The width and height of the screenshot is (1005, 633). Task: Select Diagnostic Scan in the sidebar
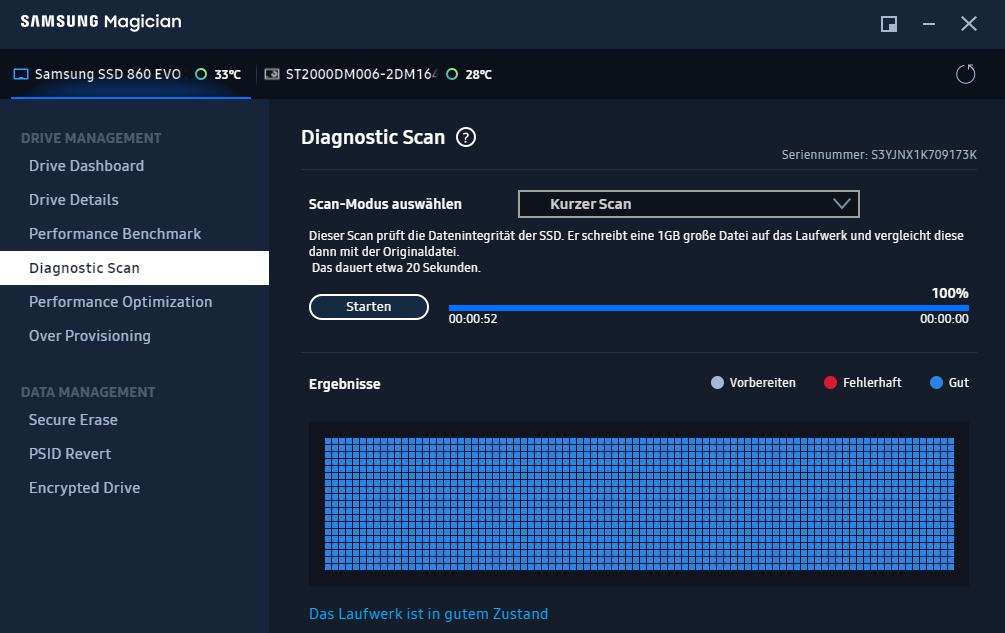135,268
